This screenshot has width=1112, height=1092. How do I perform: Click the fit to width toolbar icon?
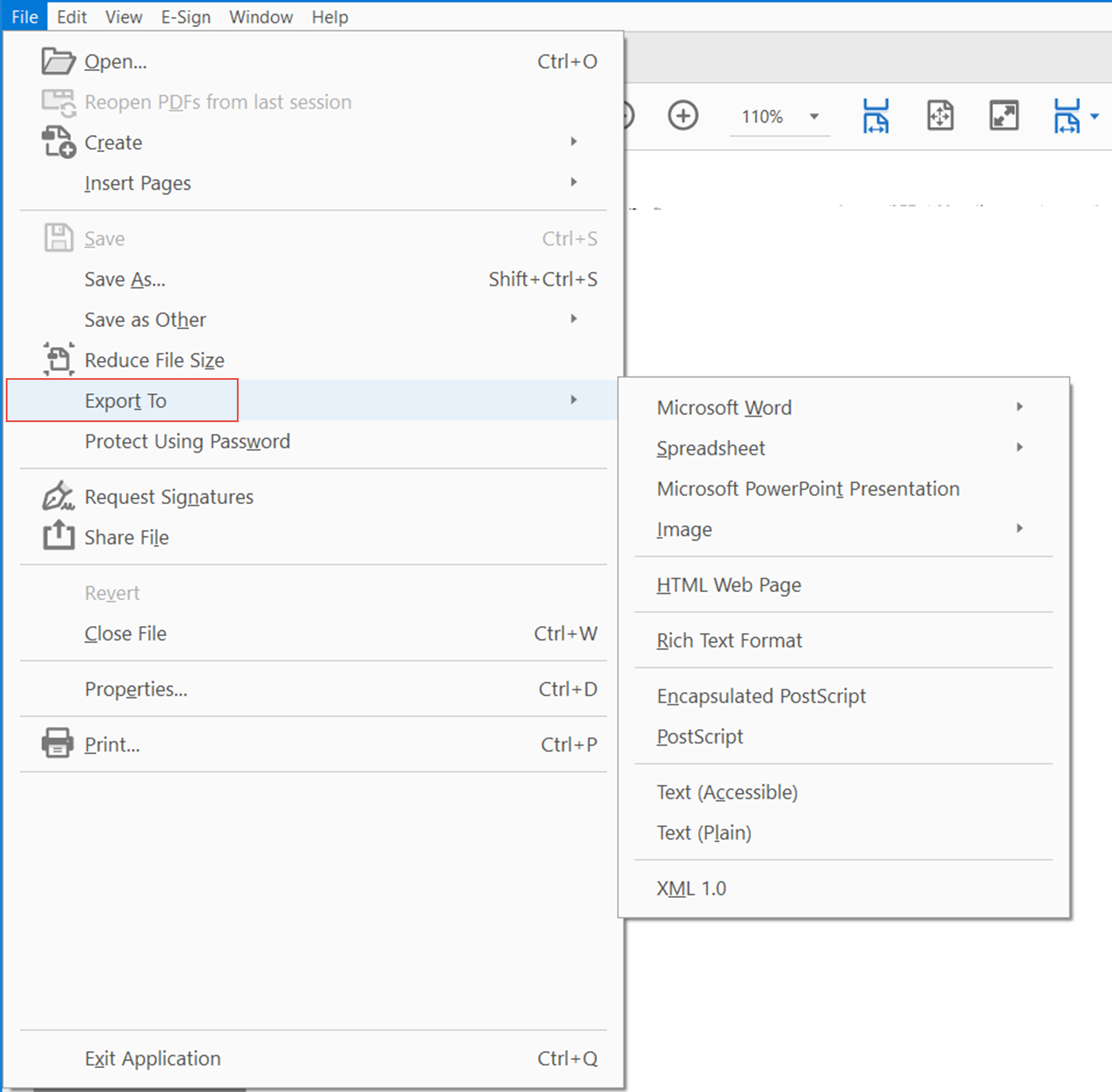coord(876,115)
